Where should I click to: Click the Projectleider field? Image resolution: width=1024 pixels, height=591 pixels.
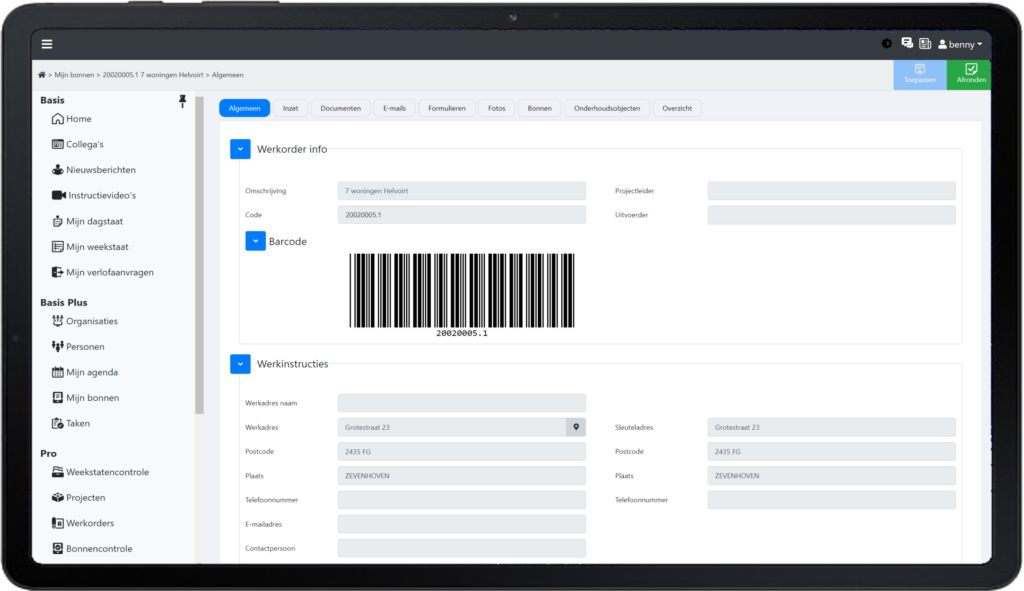(x=831, y=191)
